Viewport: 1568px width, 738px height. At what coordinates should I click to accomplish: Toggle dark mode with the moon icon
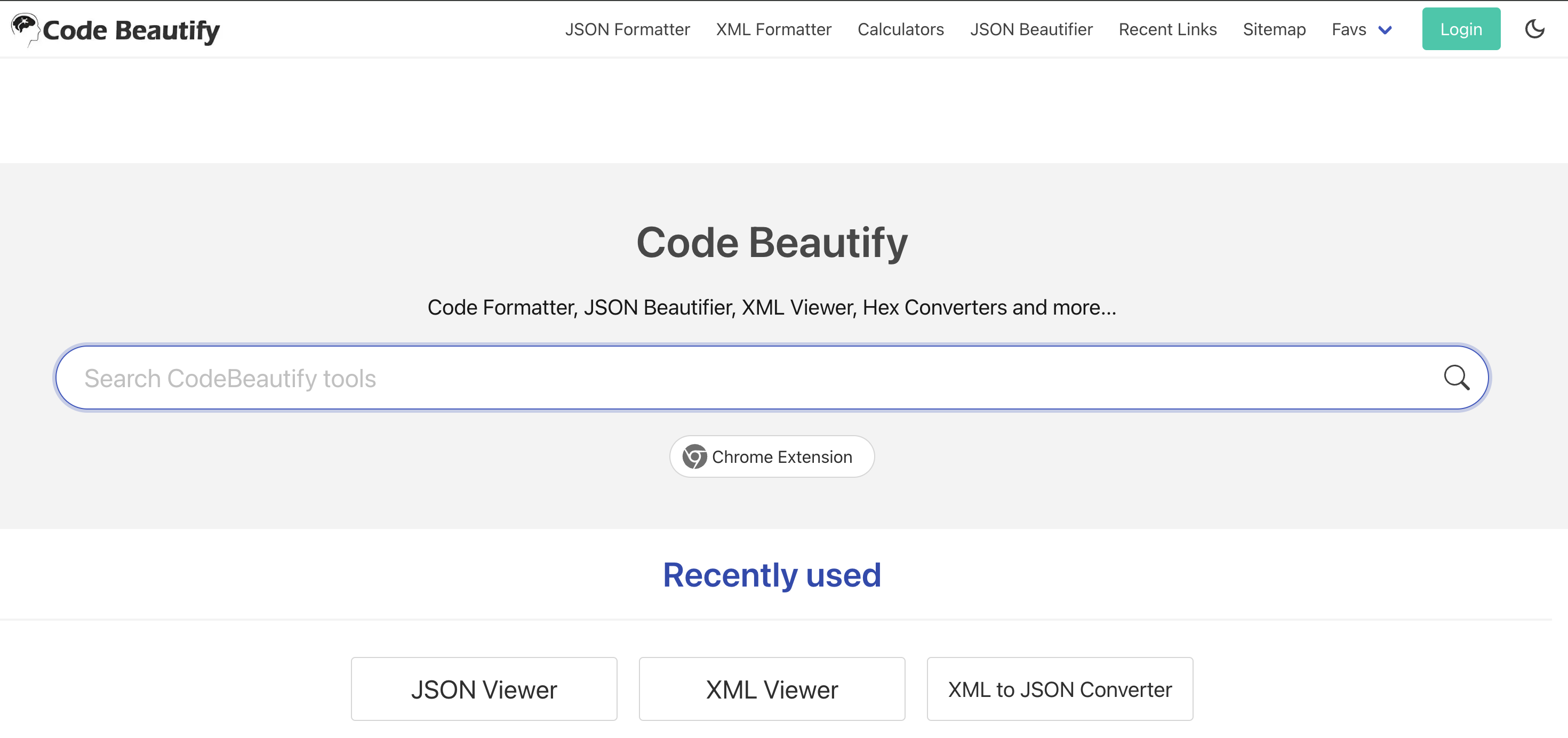(x=1534, y=29)
